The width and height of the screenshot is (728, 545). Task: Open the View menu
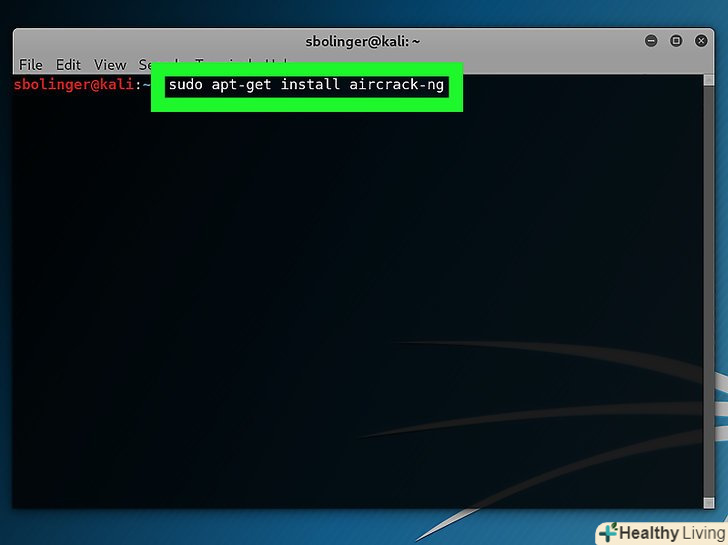tap(110, 65)
